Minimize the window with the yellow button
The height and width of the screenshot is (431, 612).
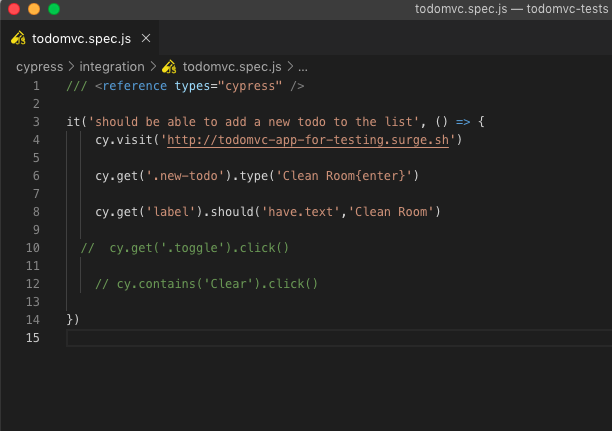tap(33, 10)
